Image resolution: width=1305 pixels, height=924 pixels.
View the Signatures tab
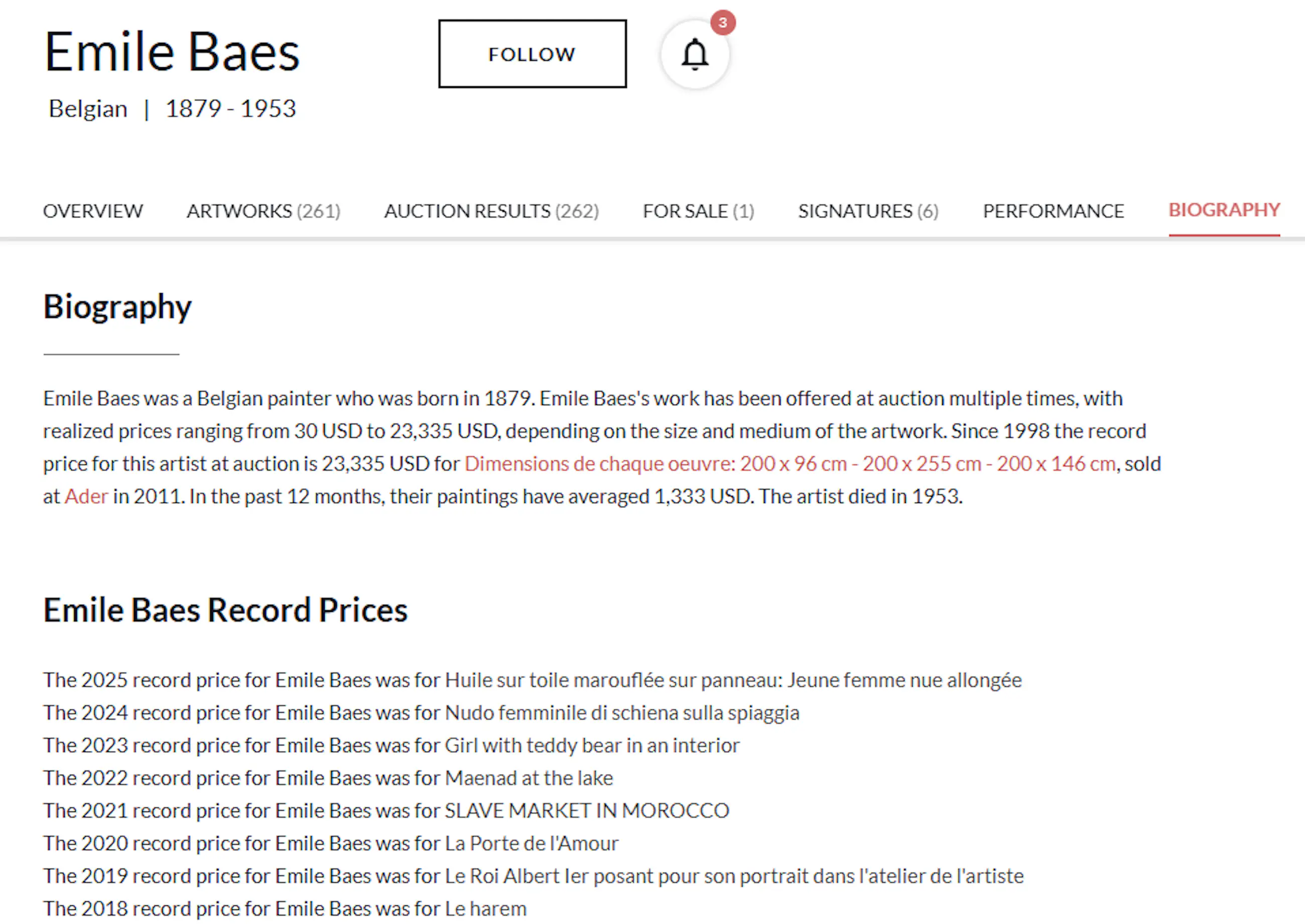[868, 211]
